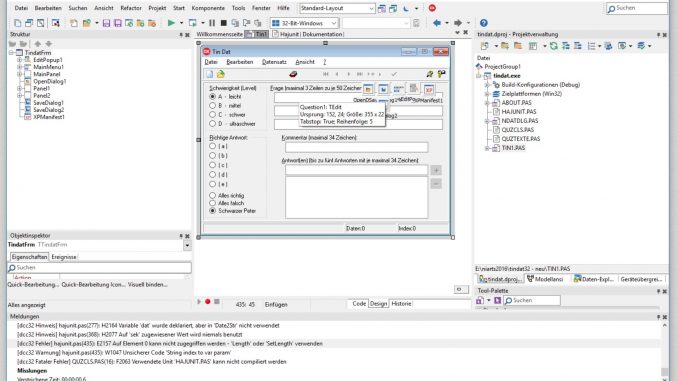Click the red Stop icon beside layout dropdown
The width and height of the screenshot is (678, 381).
[x=432, y=8]
